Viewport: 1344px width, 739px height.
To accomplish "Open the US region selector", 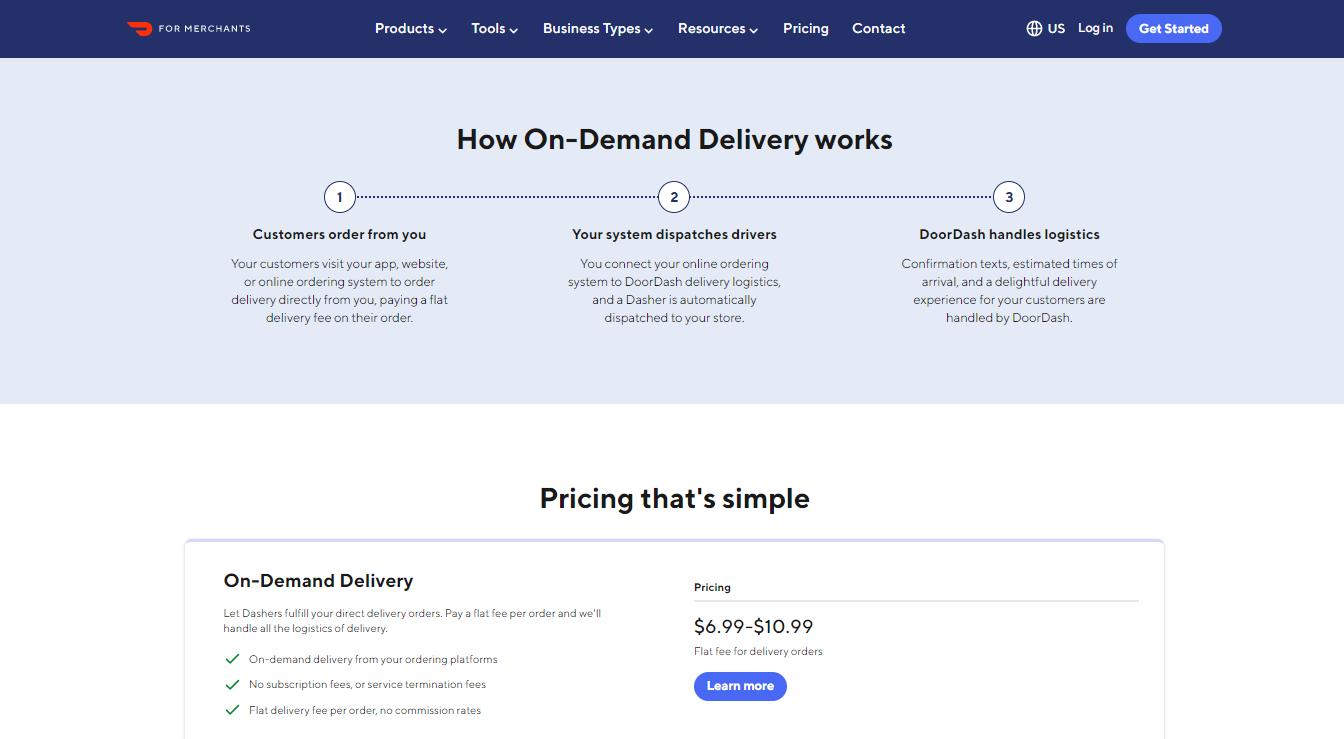I will coord(1046,29).
